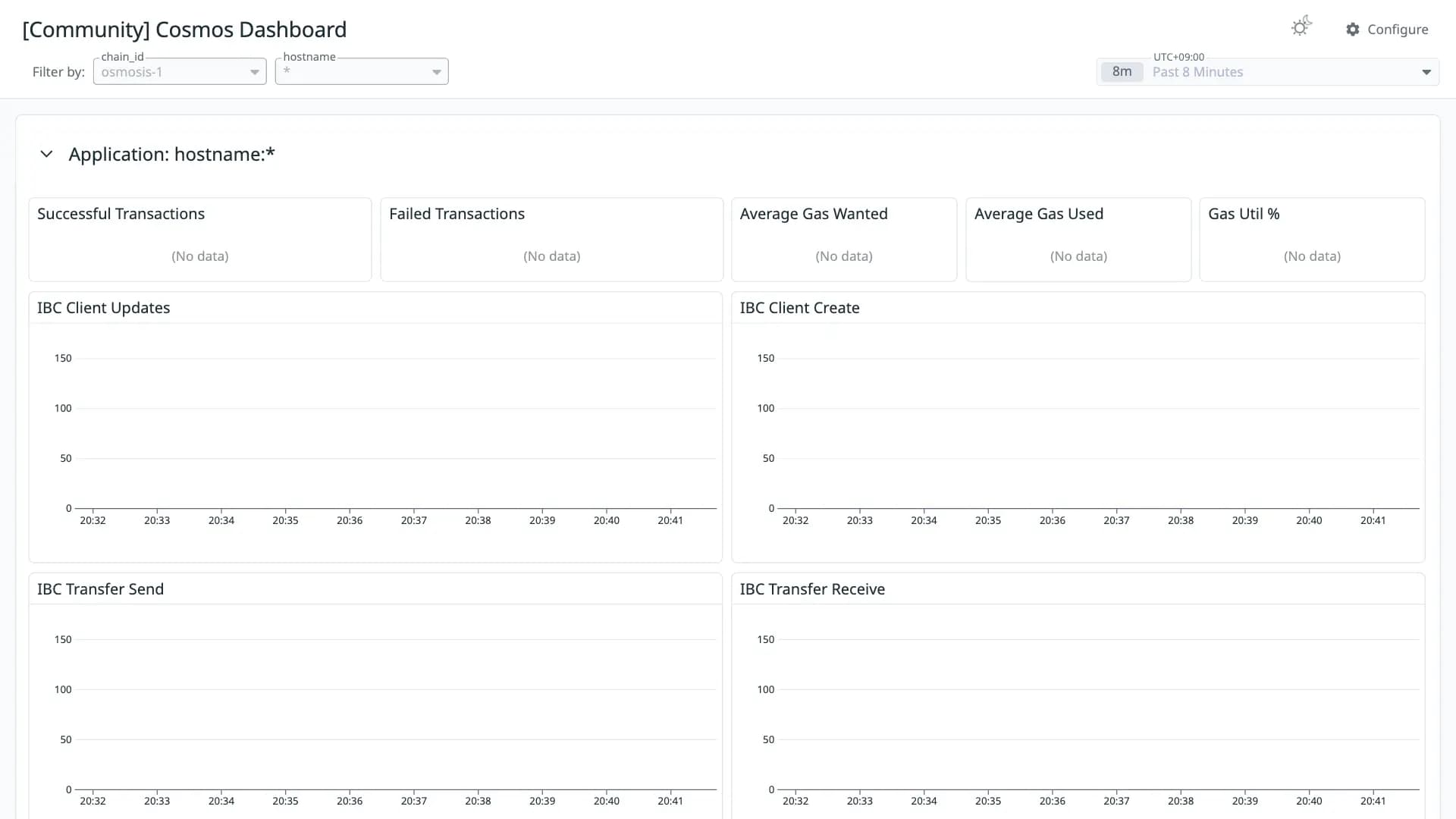Click the Configure gear icon
This screenshot has height=819, width=1456.
coord(1353,30)
